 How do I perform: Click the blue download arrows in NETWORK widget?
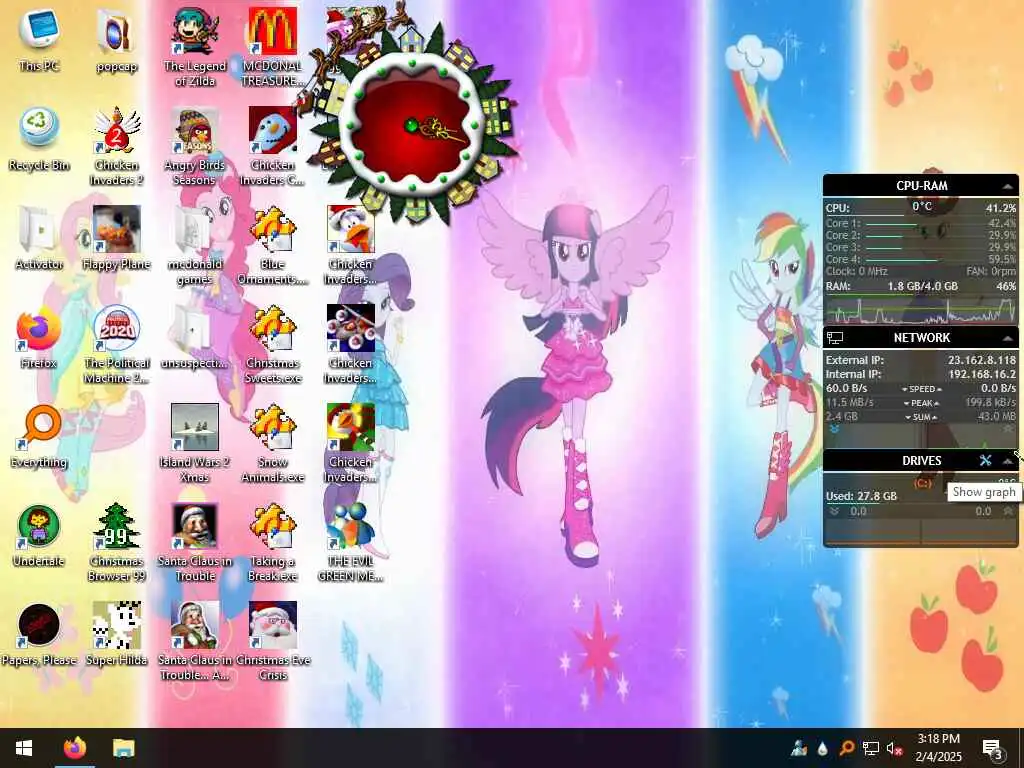(834, 430)
